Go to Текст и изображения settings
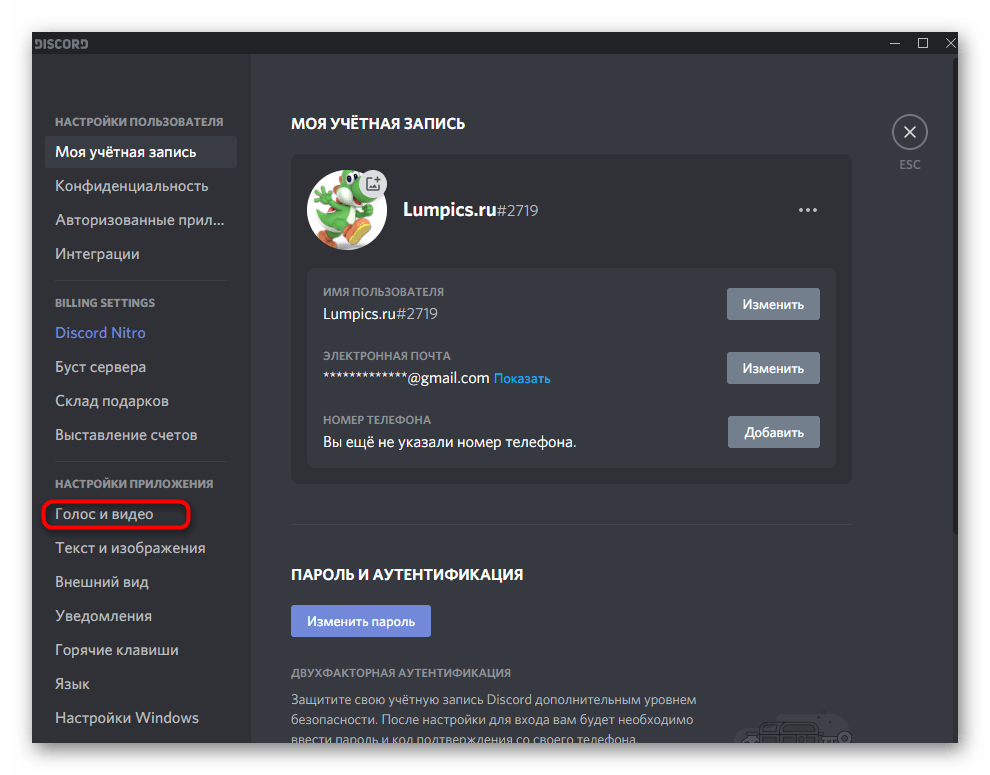The height and width of the screenshot is (775, 990). [x=130, y=548]
